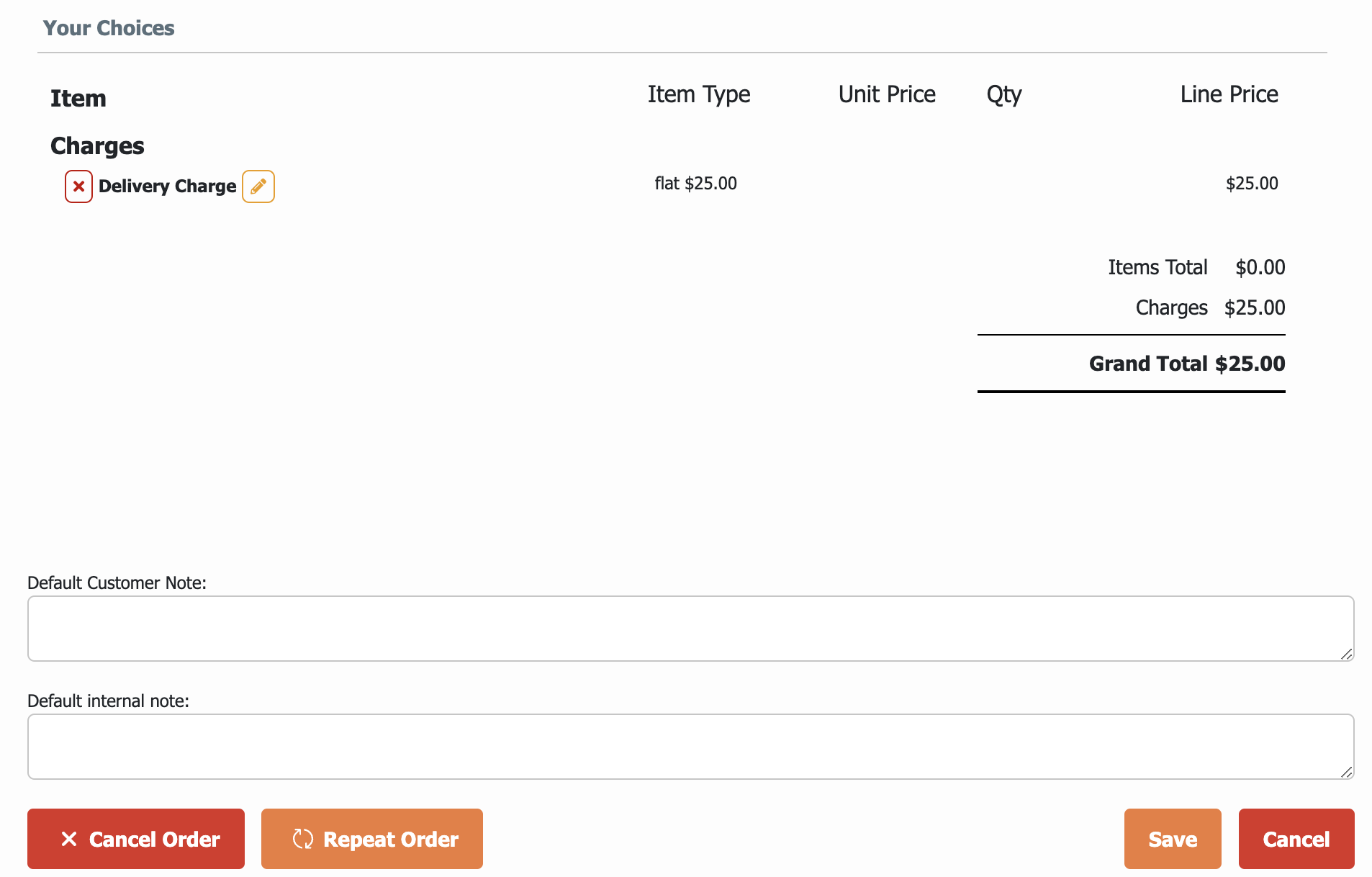Click the Your Choices section heading
Viewport: 1372px width, 877px height.
point(109,28)
